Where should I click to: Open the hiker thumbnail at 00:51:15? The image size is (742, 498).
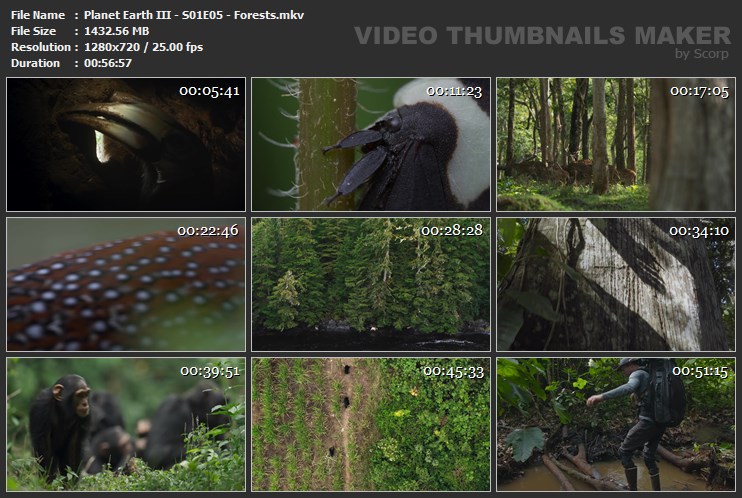click(616, 424)
